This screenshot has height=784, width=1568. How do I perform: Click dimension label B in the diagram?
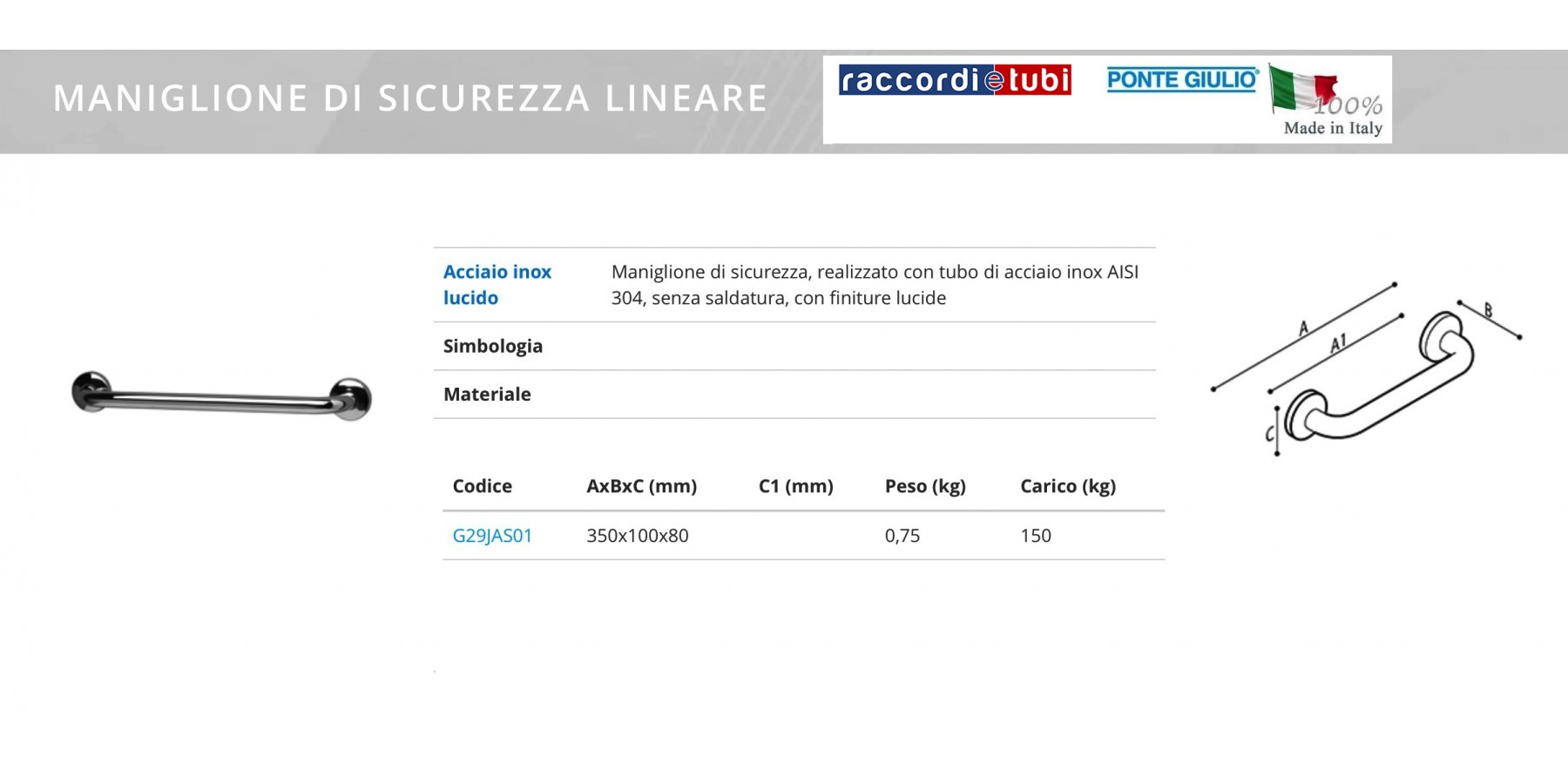[1488, 310]
